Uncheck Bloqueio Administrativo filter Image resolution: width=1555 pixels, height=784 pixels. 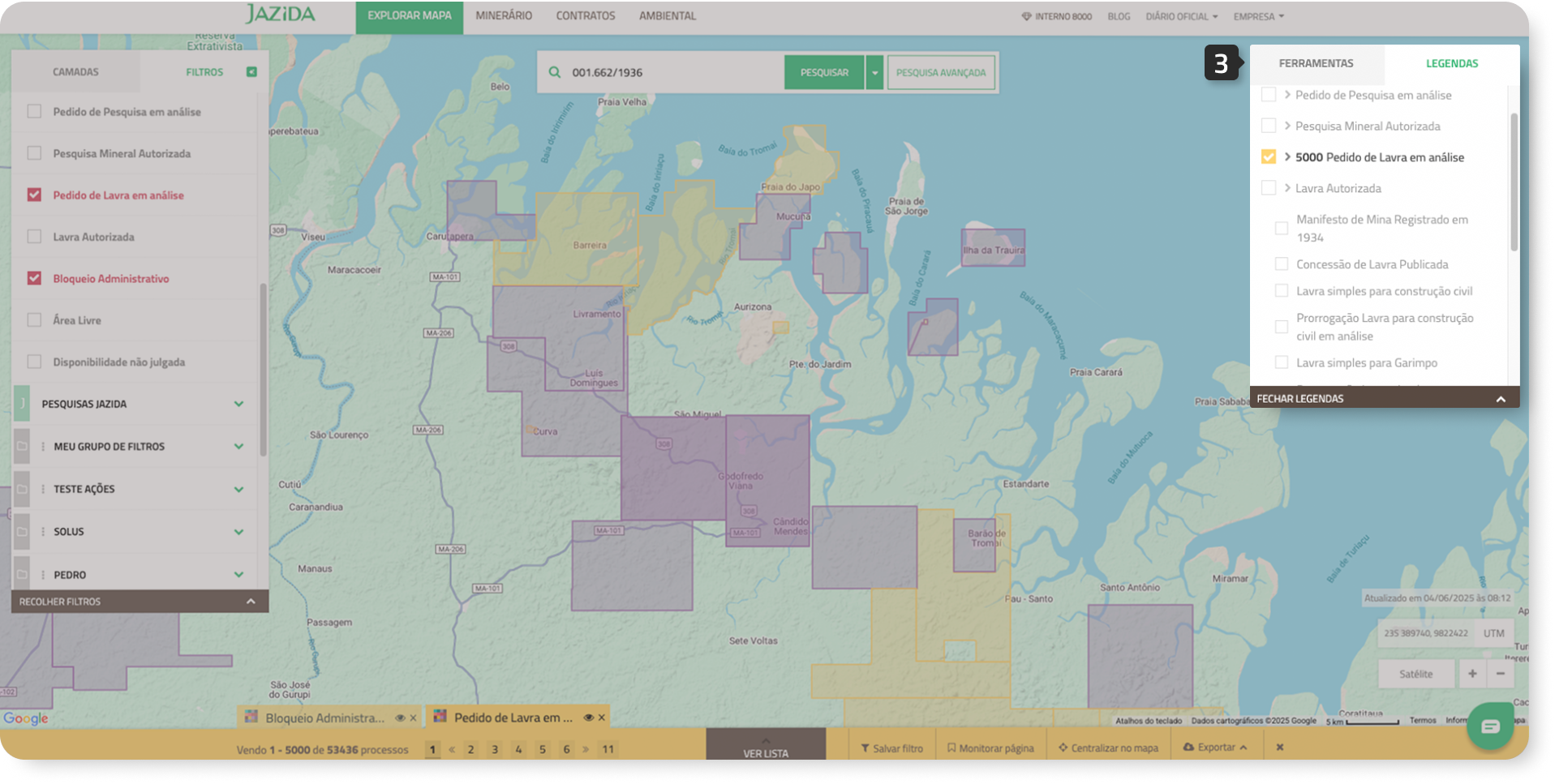click(34, 278)
